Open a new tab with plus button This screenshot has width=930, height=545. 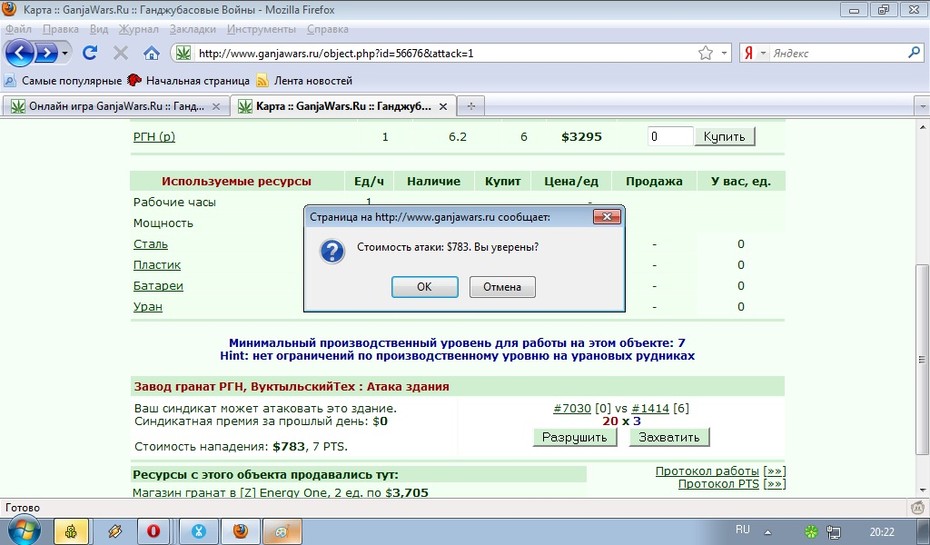pos(471,106)
